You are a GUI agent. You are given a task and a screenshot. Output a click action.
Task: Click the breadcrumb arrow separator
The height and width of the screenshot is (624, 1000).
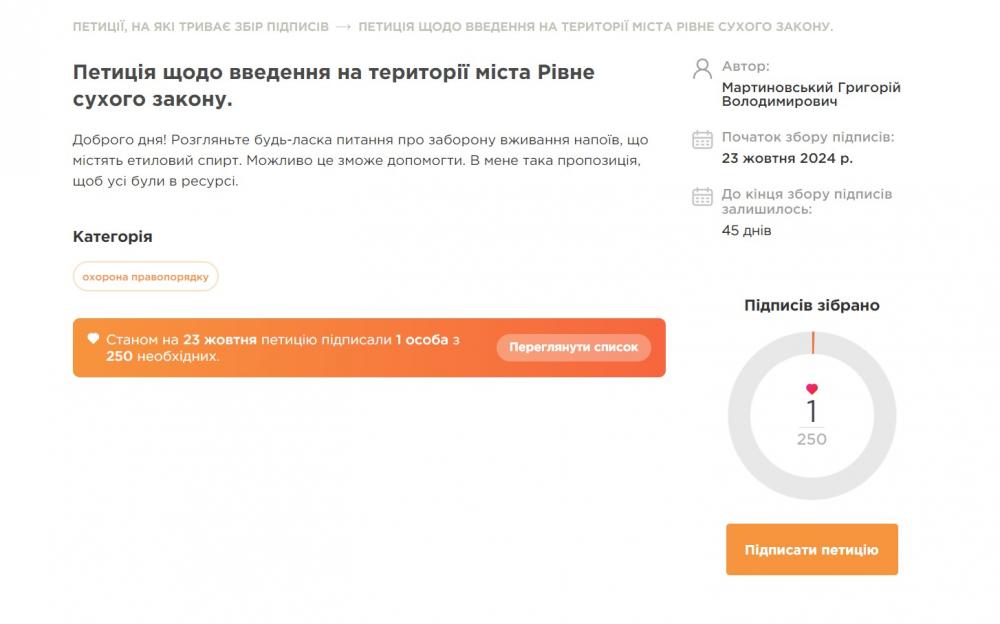[343, 26]
